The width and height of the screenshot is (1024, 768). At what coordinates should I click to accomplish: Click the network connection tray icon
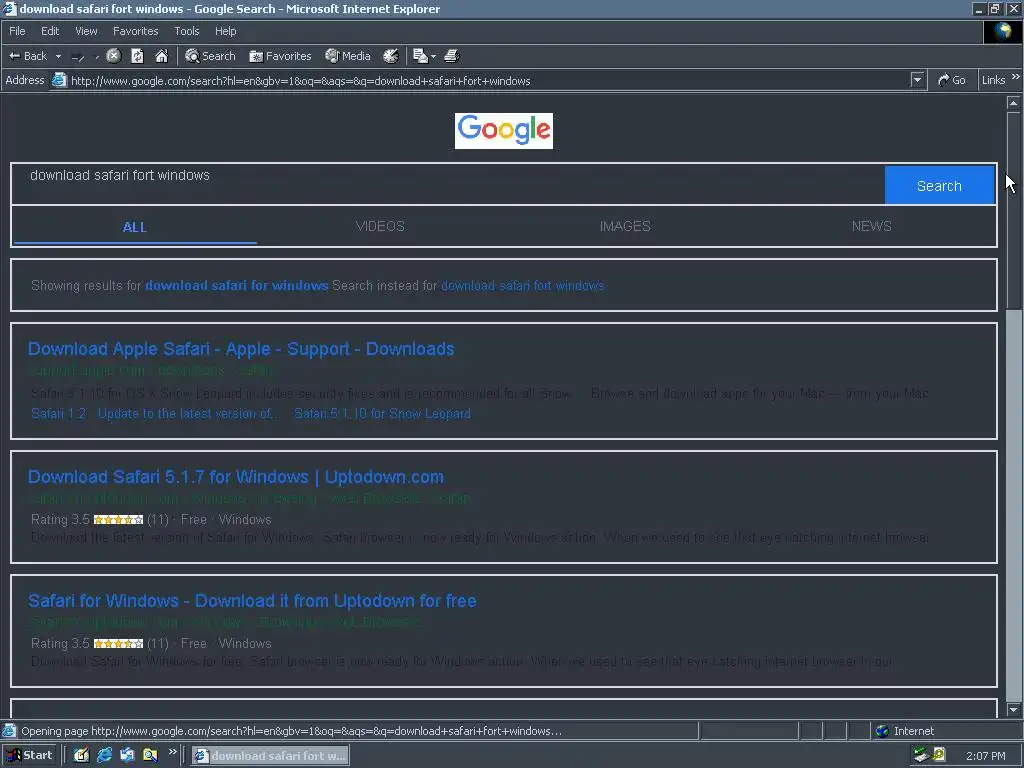point(921,756)
